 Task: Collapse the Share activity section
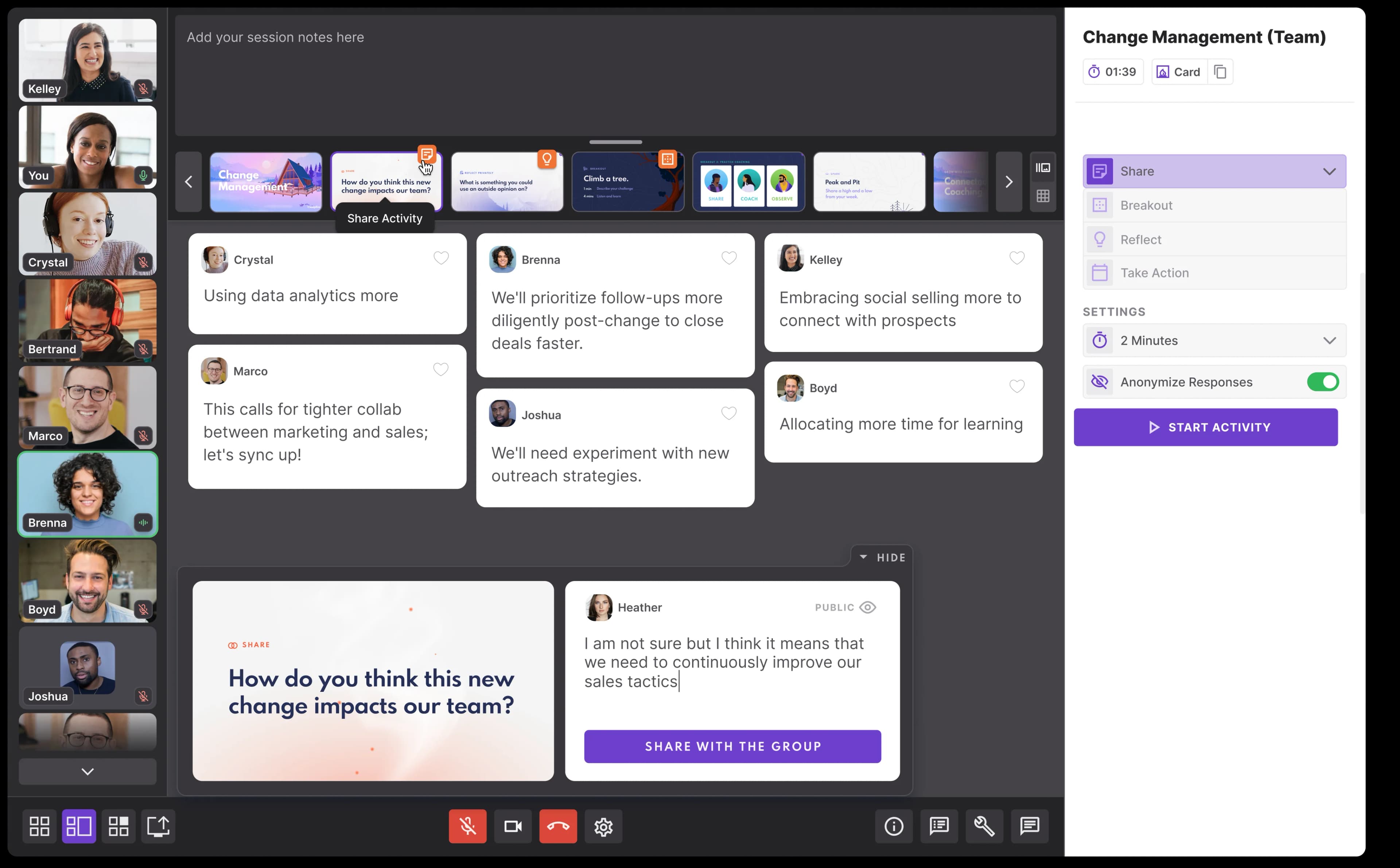(1329, 171)
